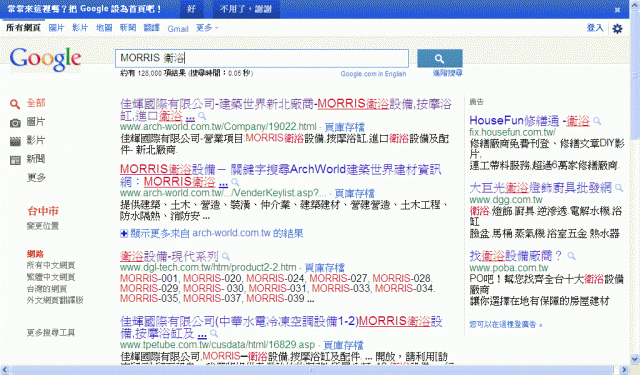This screenshot has width=640, height=375.
Task: Click preview magnifier after 衛浴設備-現代系列 title
Action: (226, 257)
